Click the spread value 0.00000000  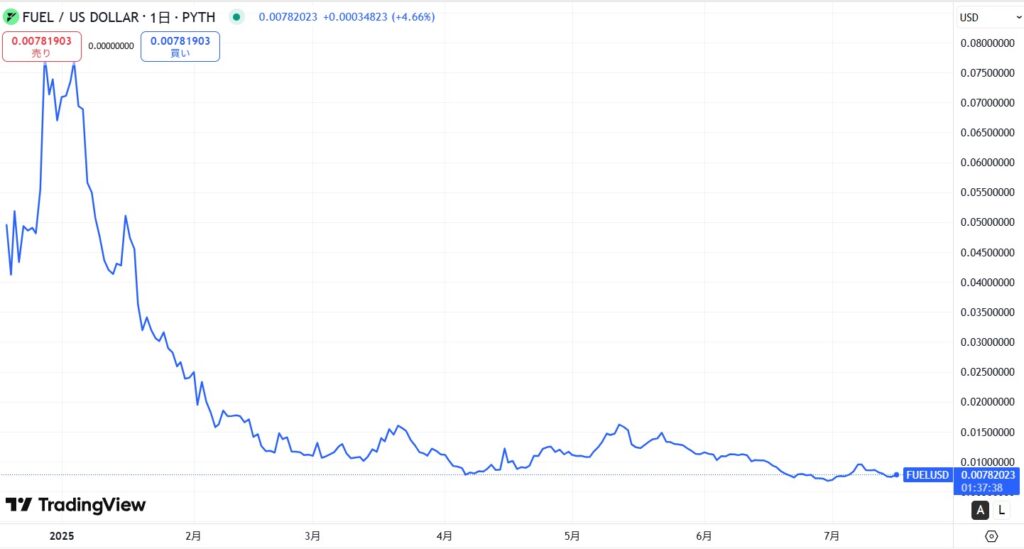pos(111,46)
